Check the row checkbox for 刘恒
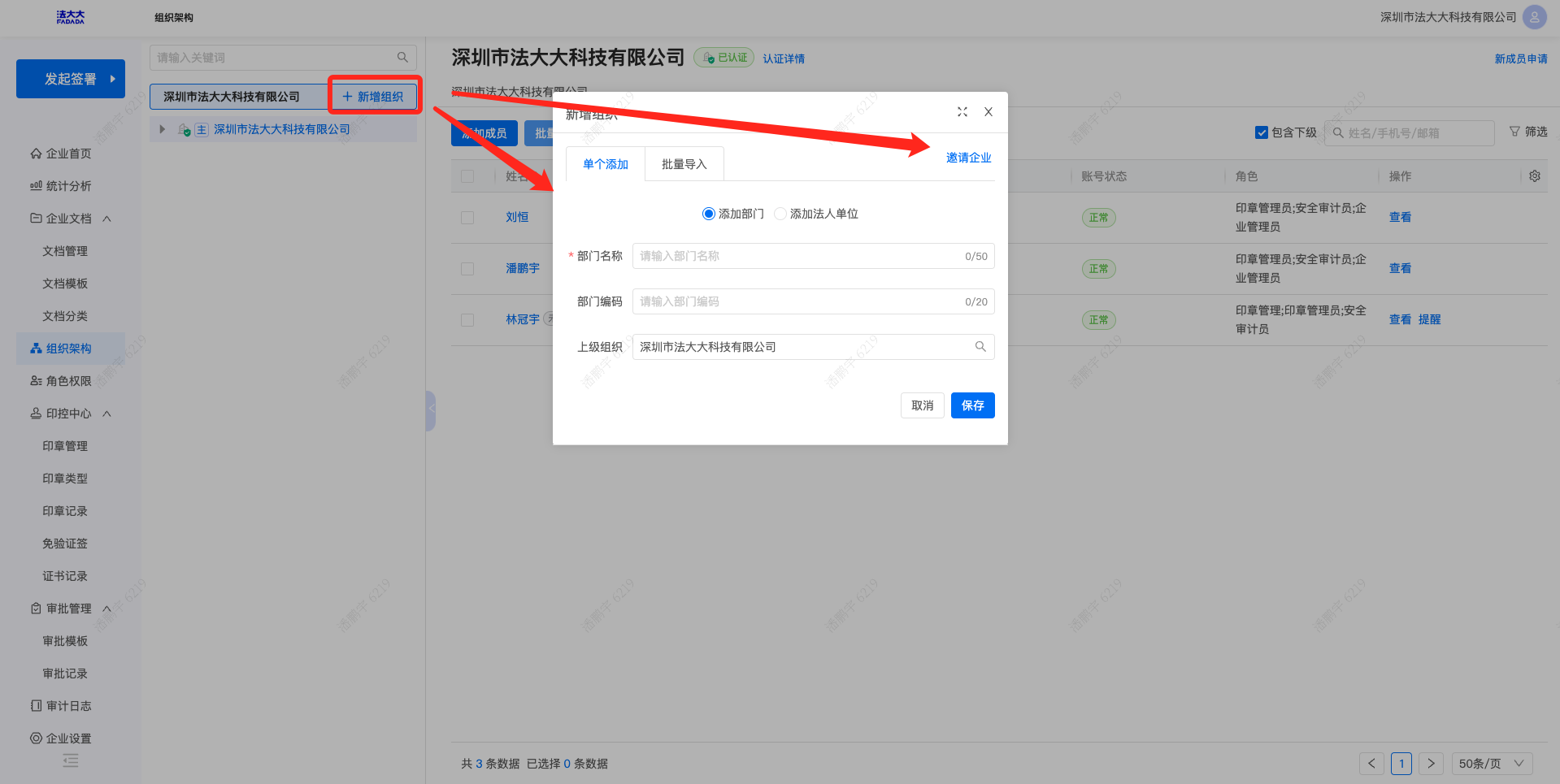The width and height of the screenshot is (1560, 784). [467, 218]
